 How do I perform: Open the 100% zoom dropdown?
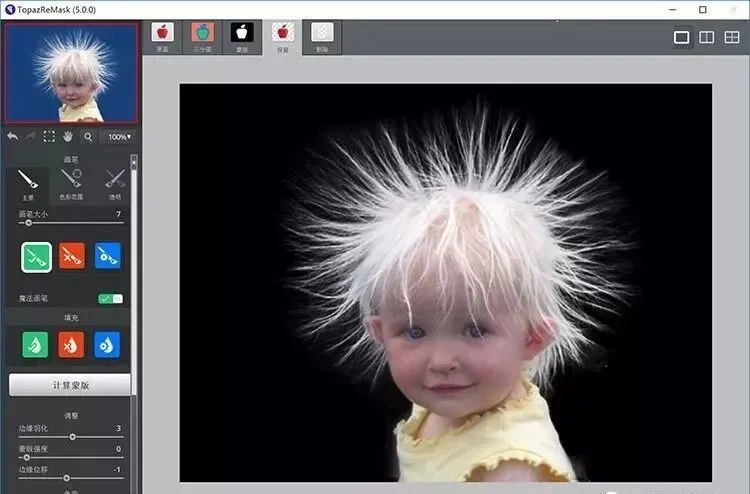[119, 136]
